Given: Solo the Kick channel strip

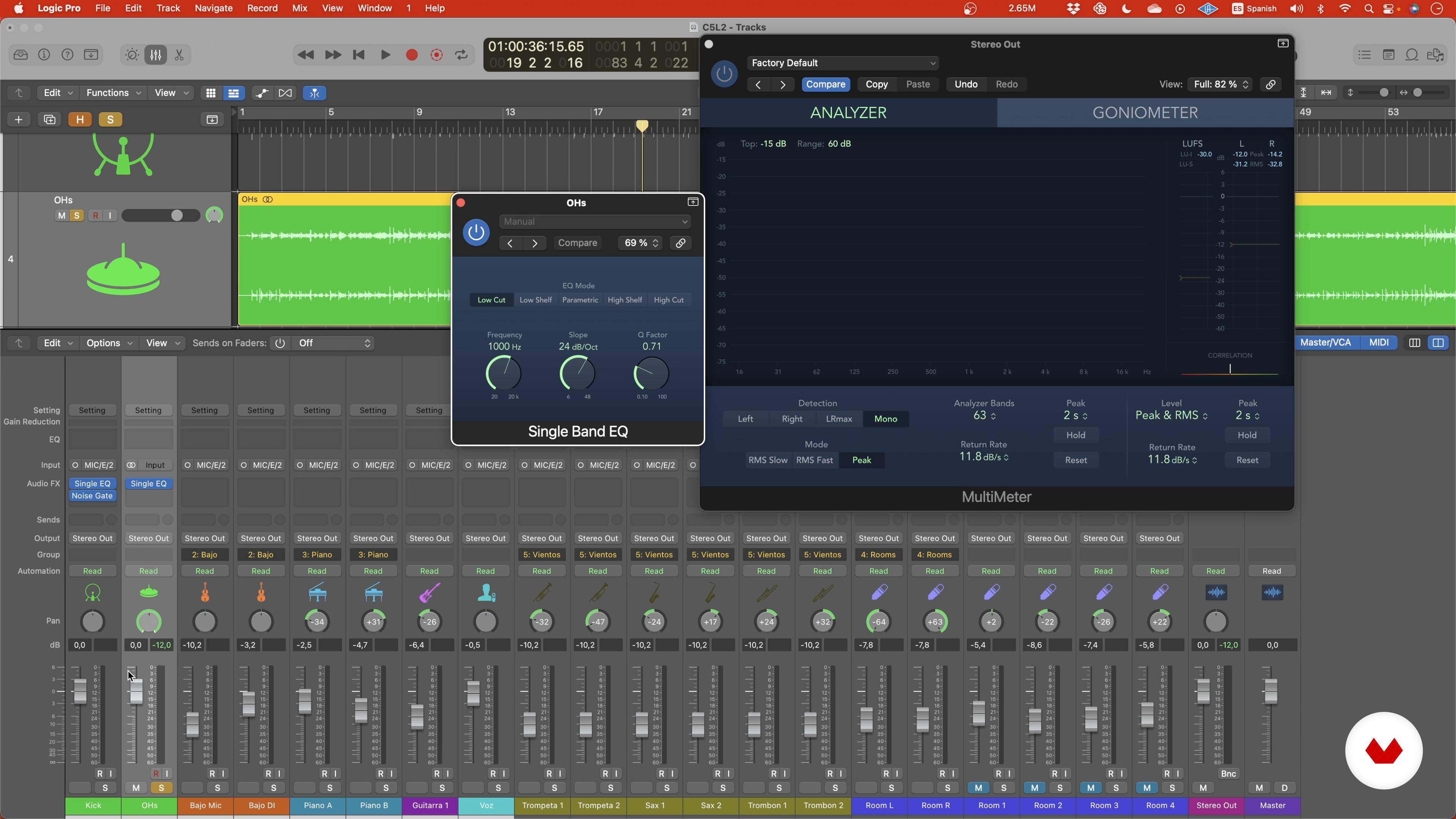Looking at the screenshot, I should click(105, 788).
